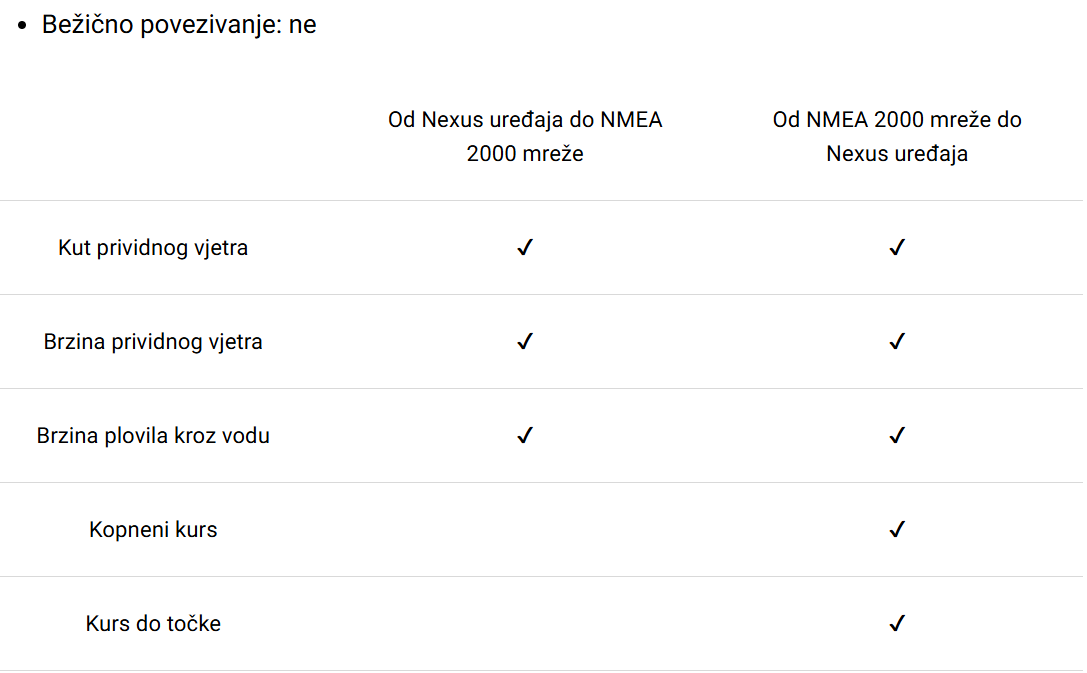1087x673 pixels.
Task: Click Brzina prividnog vjetra checkmark in NMEA-to-Nexus column
Action: pos(896,341)
